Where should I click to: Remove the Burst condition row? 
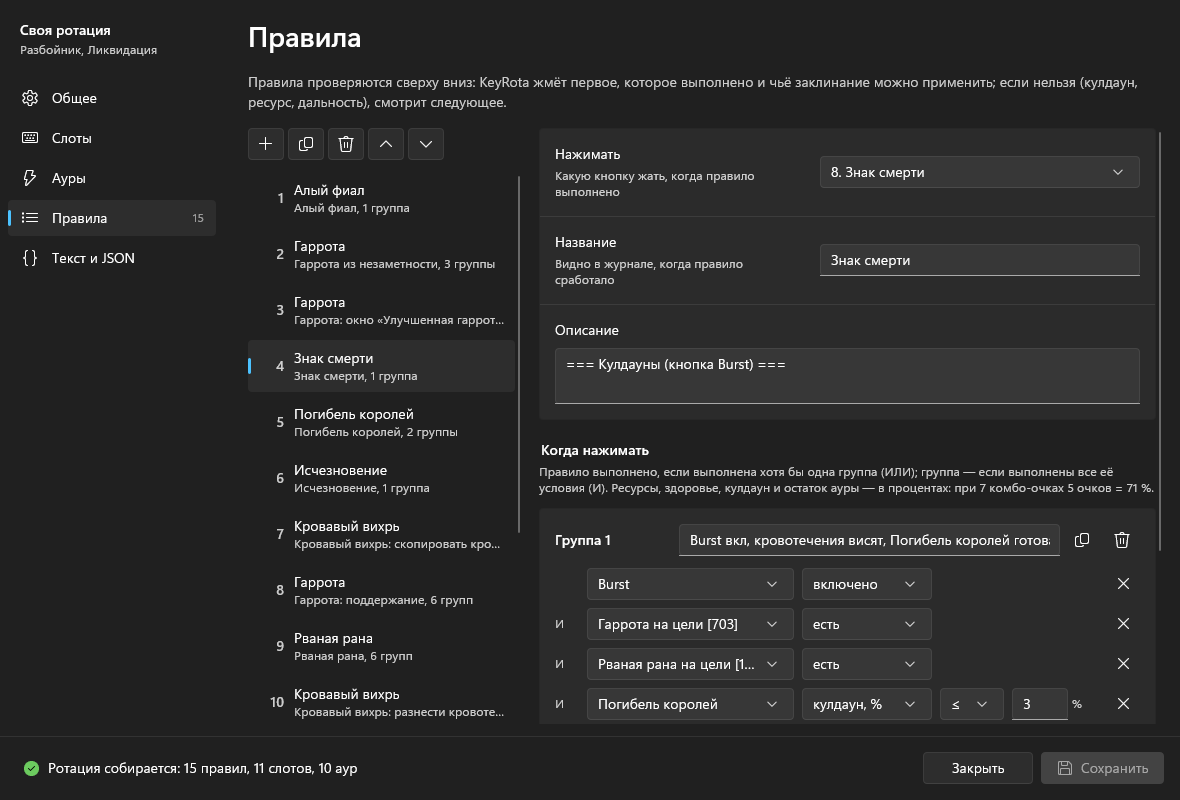pos(1123,584)
